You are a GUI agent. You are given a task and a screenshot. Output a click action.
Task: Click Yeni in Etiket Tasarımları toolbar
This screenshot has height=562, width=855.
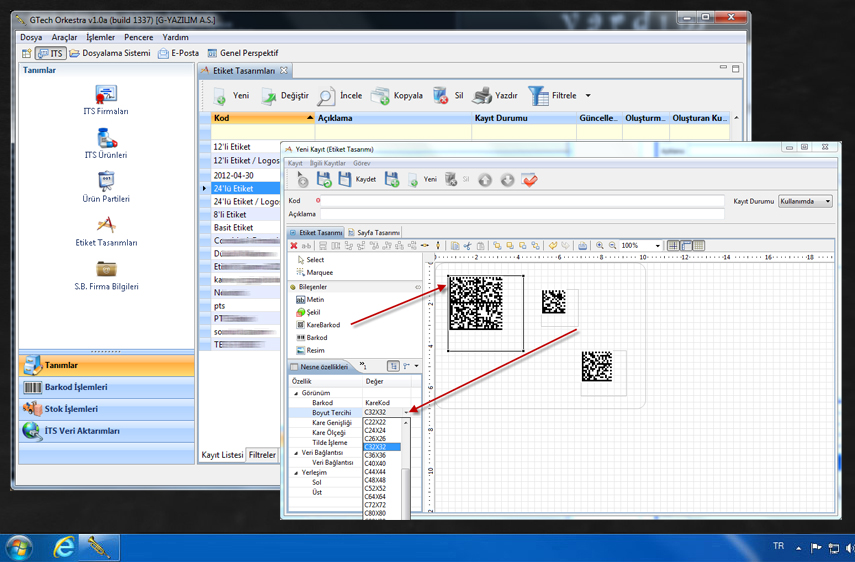tap(231, 95)
